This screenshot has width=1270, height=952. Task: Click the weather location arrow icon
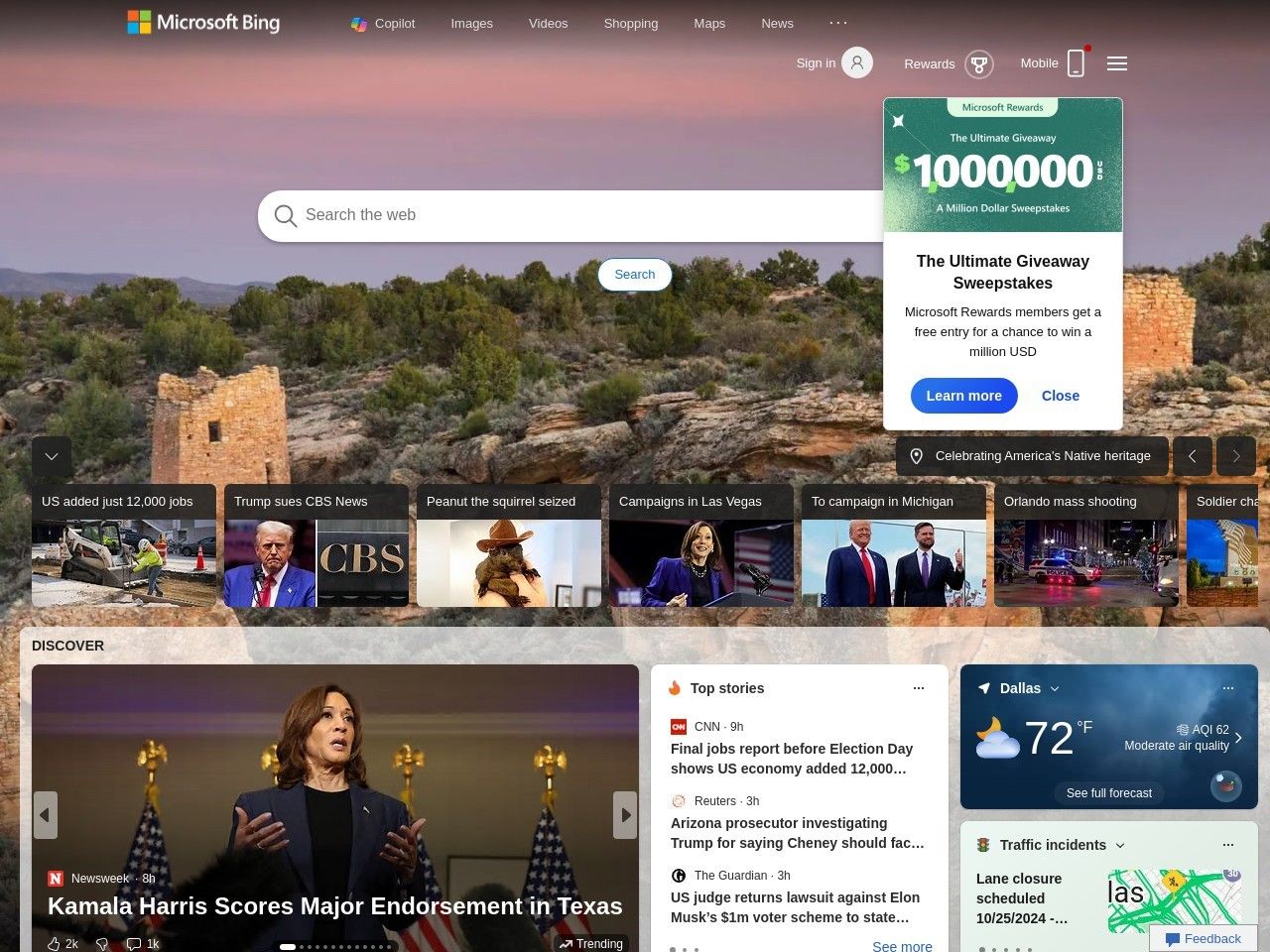[984, 688]
